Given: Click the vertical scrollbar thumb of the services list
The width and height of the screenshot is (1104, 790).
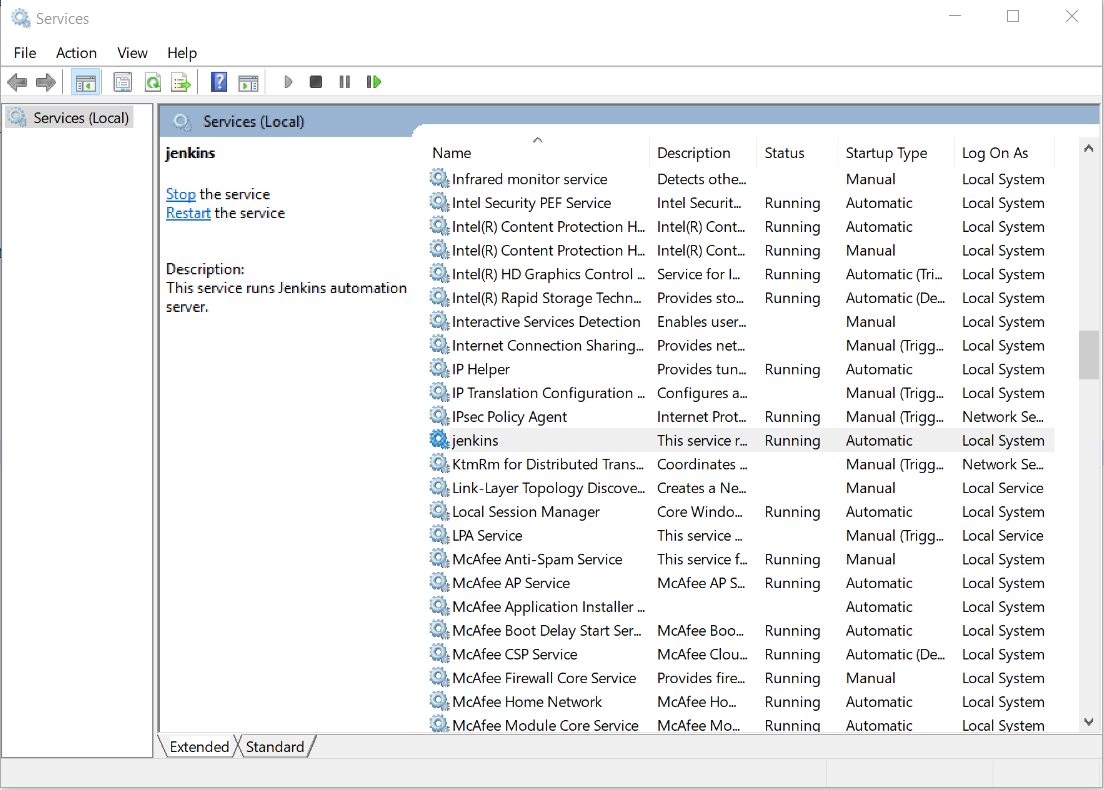Looking at the screenshot, I should click(x=1089, y=355).
